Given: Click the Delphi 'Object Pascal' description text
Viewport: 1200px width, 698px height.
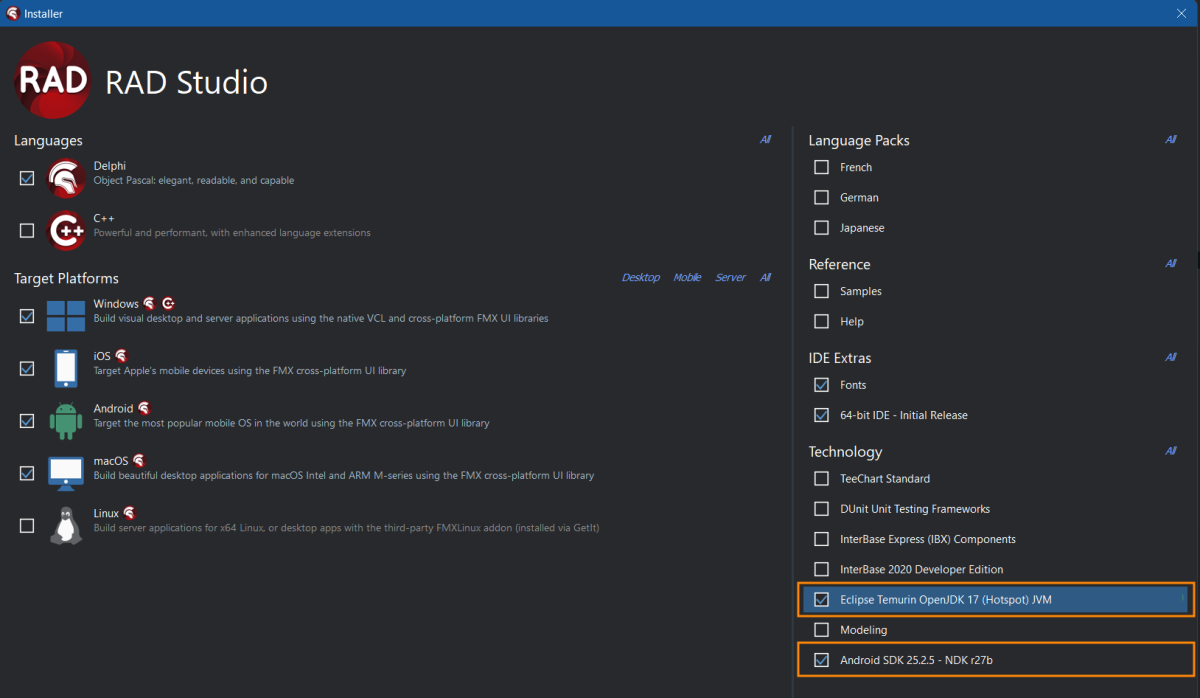Looking at the screenshot, I should point(194,181).
